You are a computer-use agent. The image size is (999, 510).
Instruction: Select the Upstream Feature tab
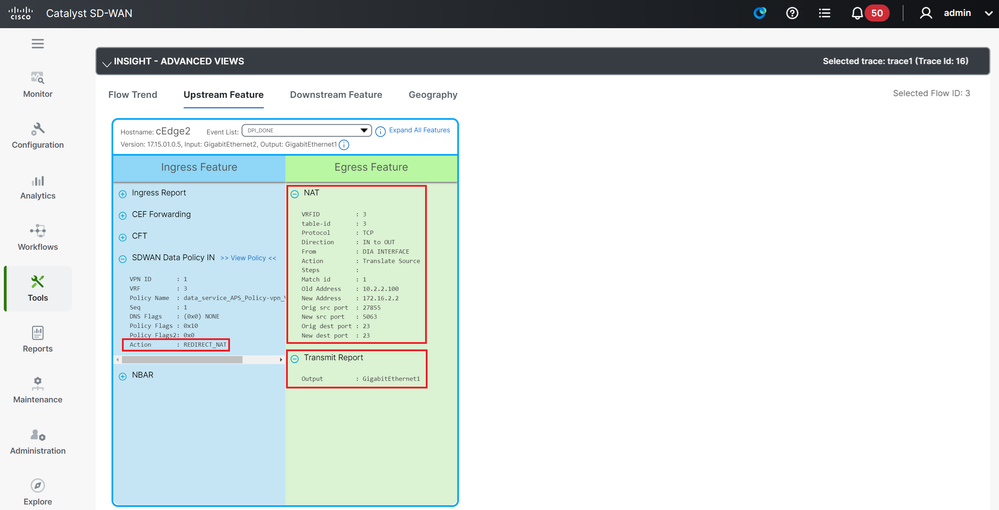click(x=224, y=94)
